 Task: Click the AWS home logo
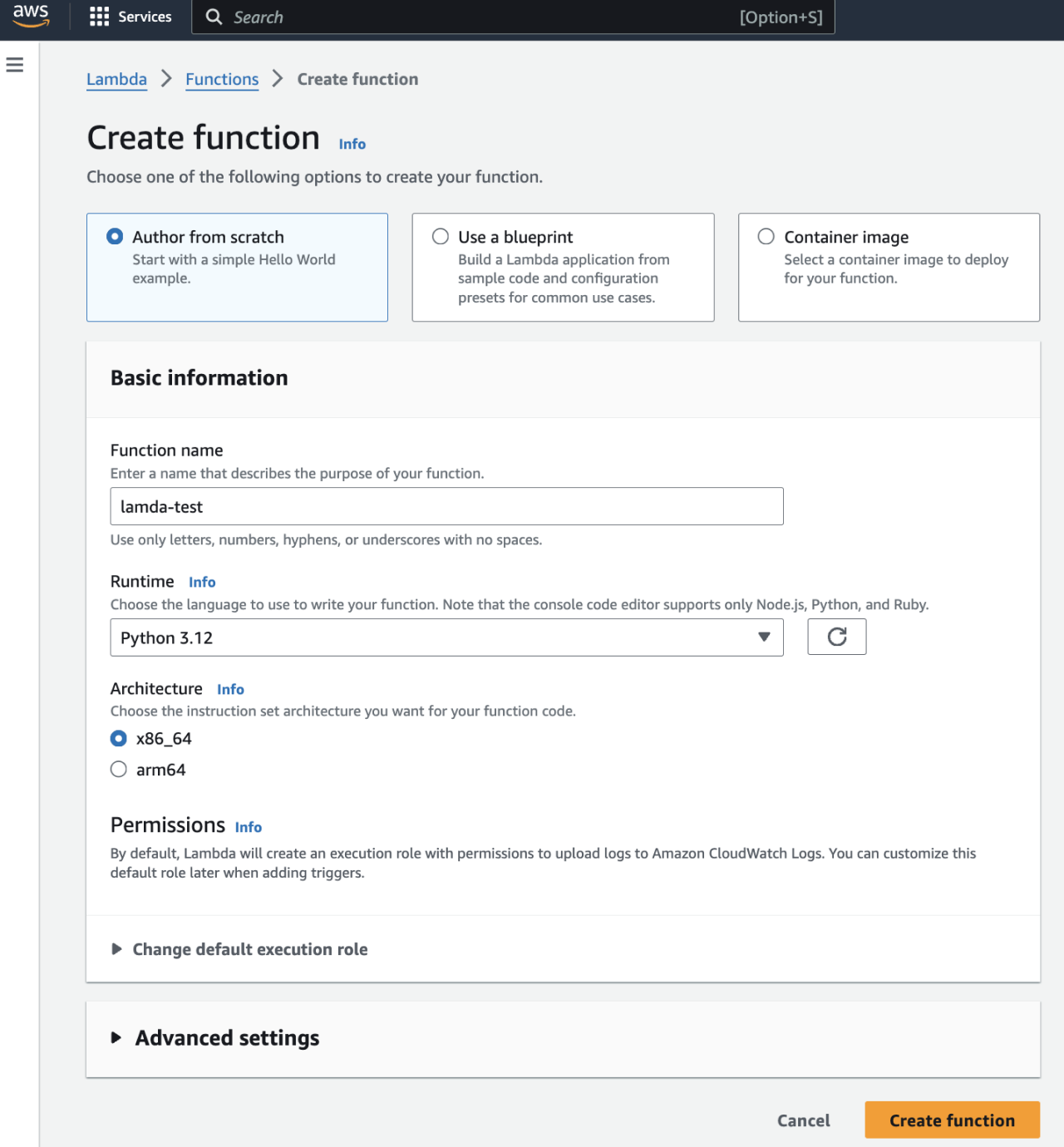(31, 17)
